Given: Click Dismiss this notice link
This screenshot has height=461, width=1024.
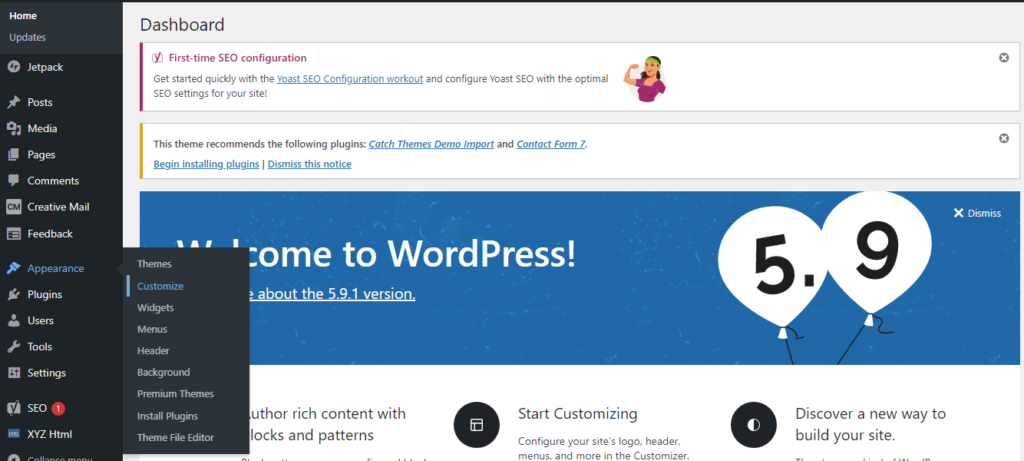Looking at the screenshot, I should tap(310, 164).
